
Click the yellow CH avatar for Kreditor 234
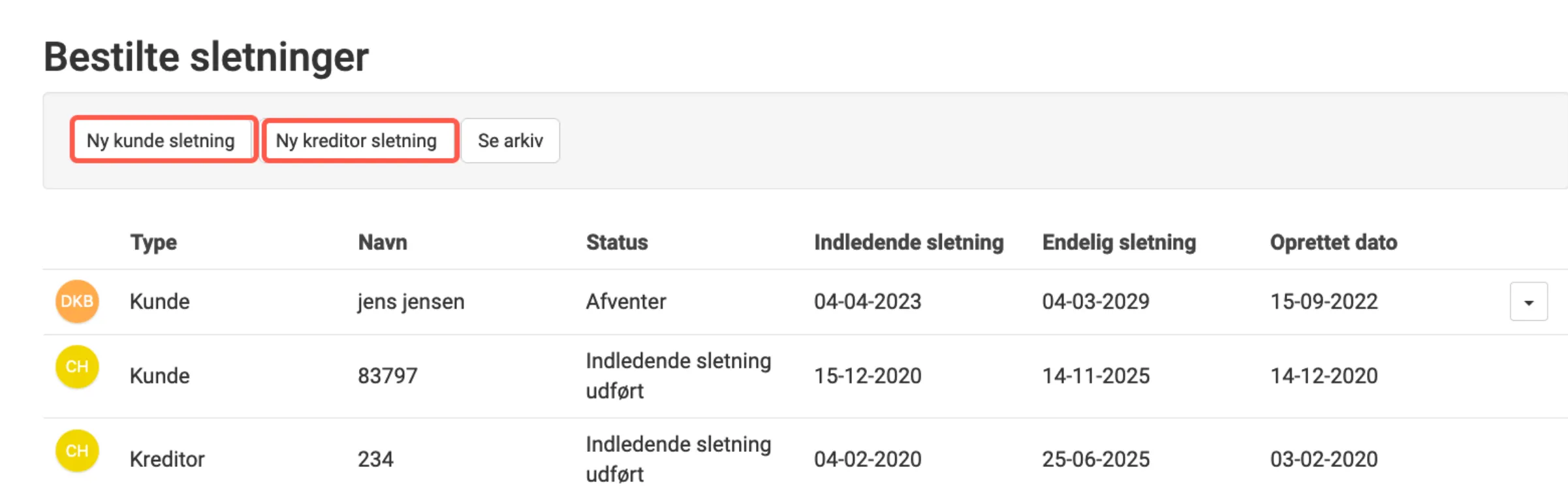77,451
